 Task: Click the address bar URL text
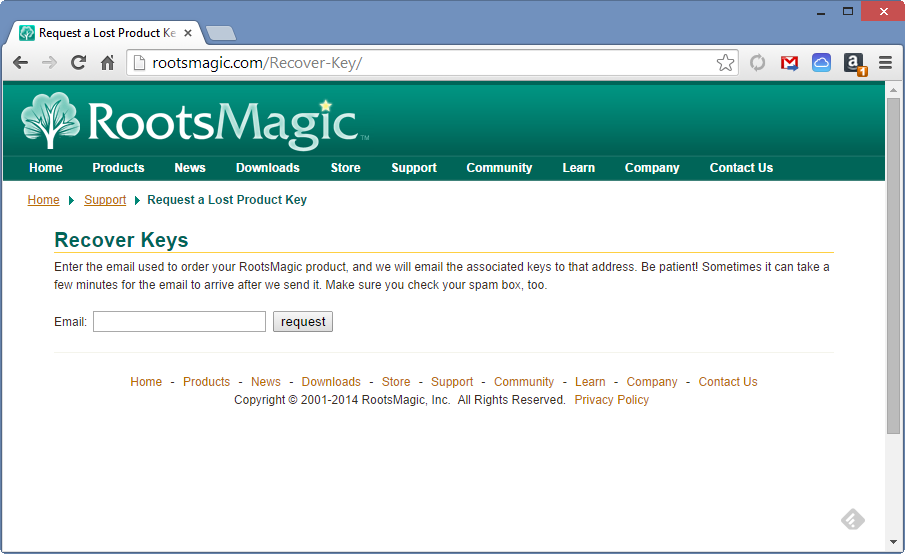click(257, 62)
